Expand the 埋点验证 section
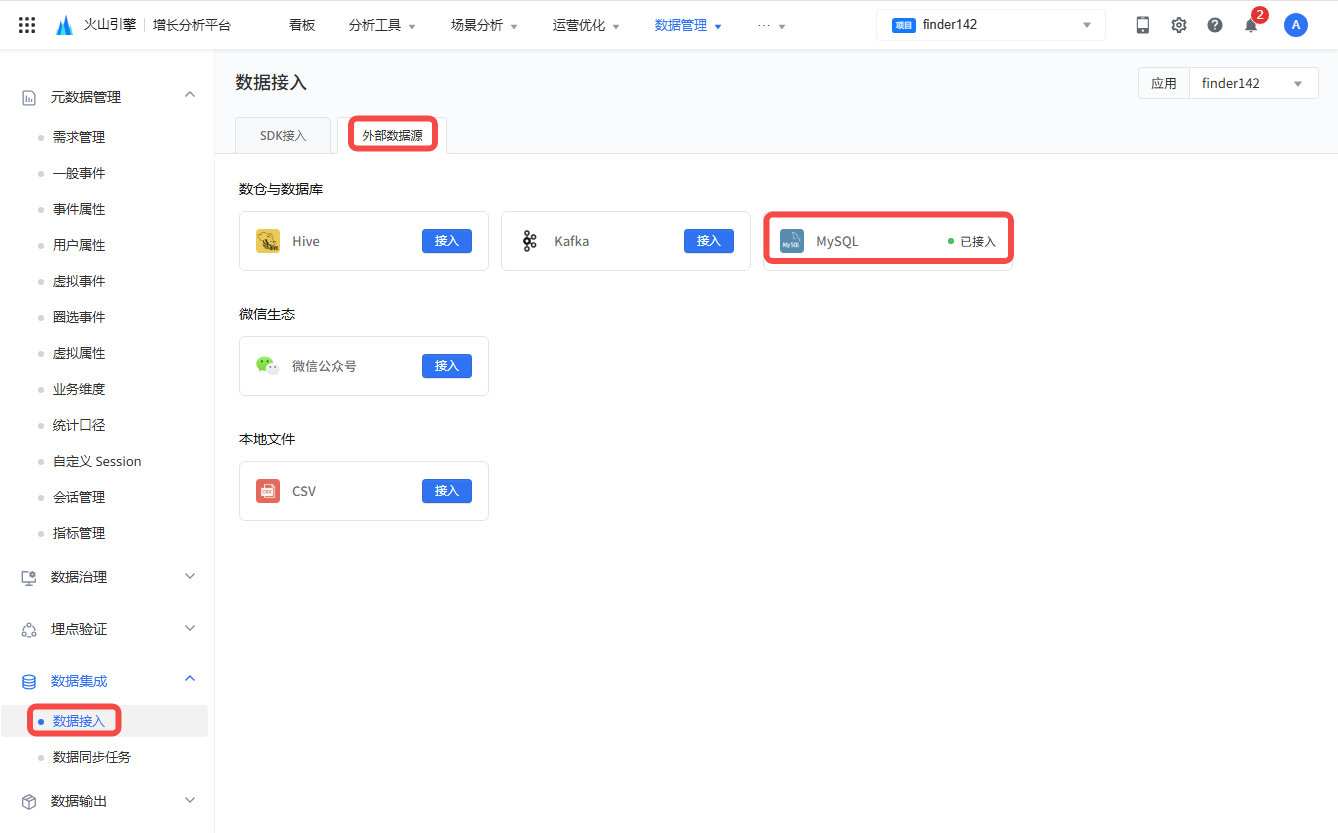The width and height of the screenshot is (1338, 833). (x=190, y=628)
